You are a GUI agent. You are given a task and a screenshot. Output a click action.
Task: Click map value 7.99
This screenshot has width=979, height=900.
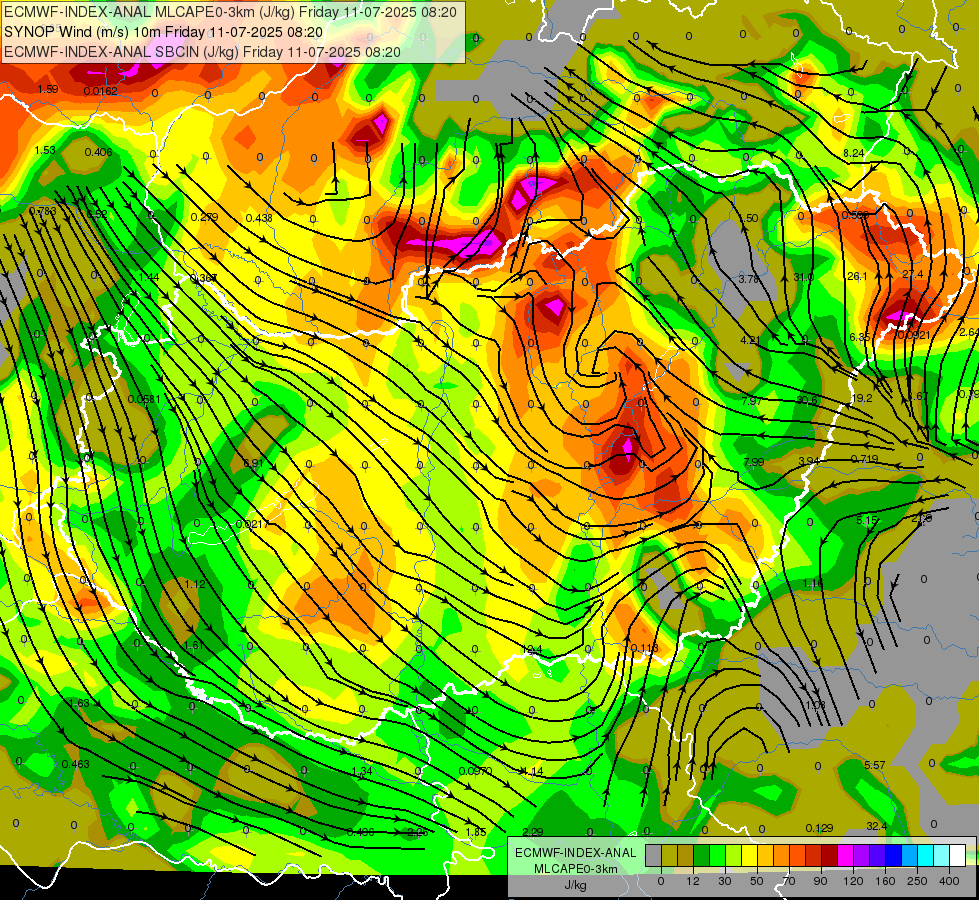754,462
